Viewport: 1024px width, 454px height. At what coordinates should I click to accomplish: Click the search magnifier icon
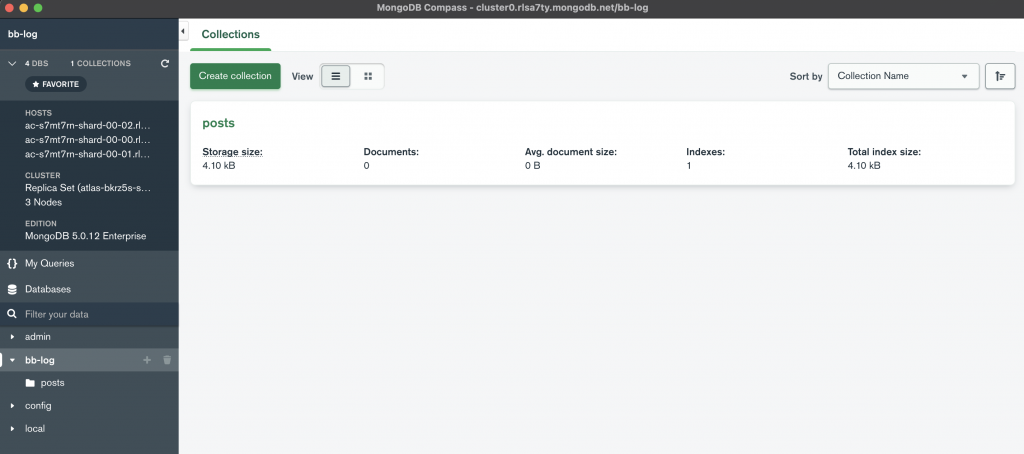pyautogui.click(x=12, y=314)
